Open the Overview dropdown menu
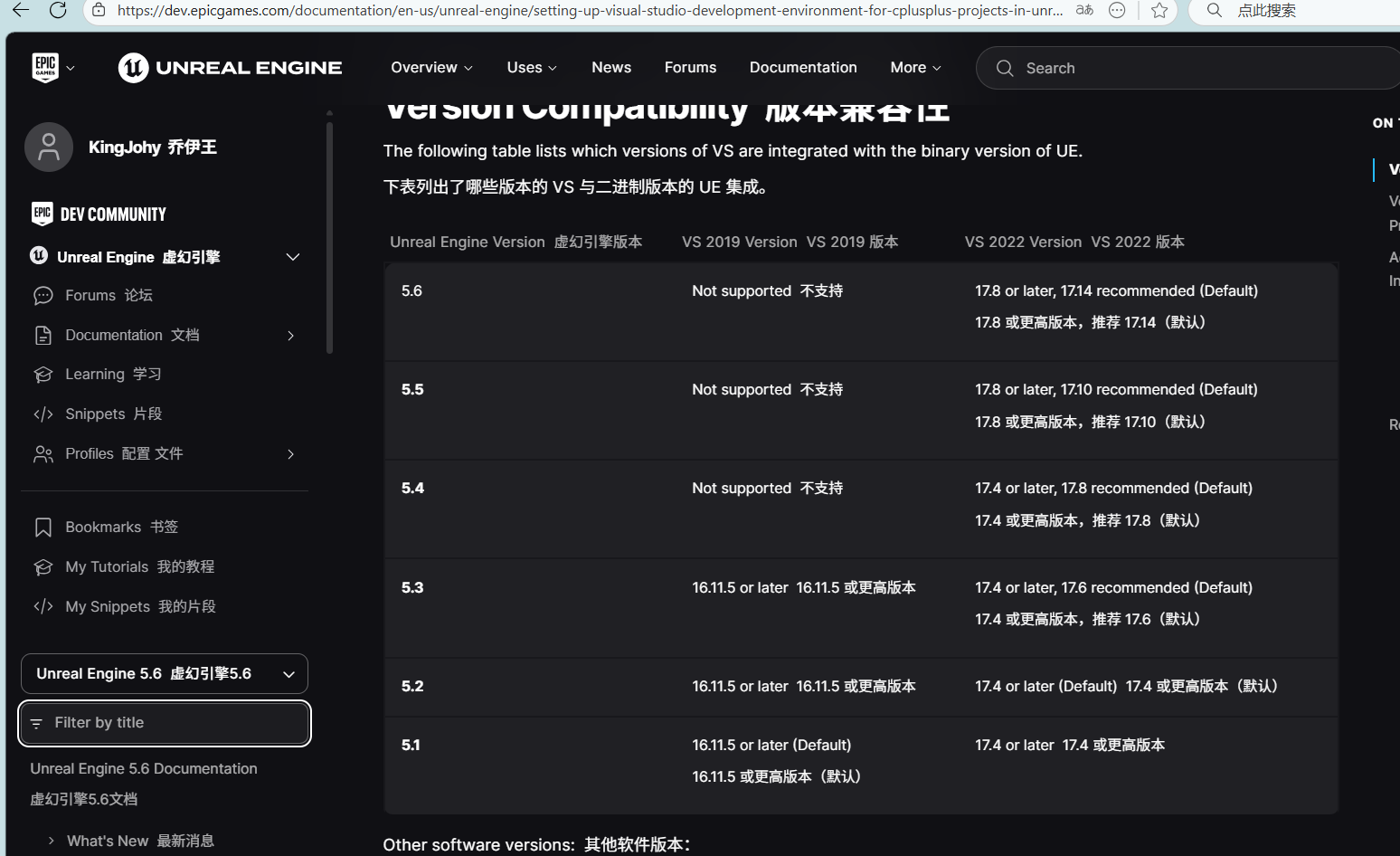1400x856 pixels. (x=431, y=68)
